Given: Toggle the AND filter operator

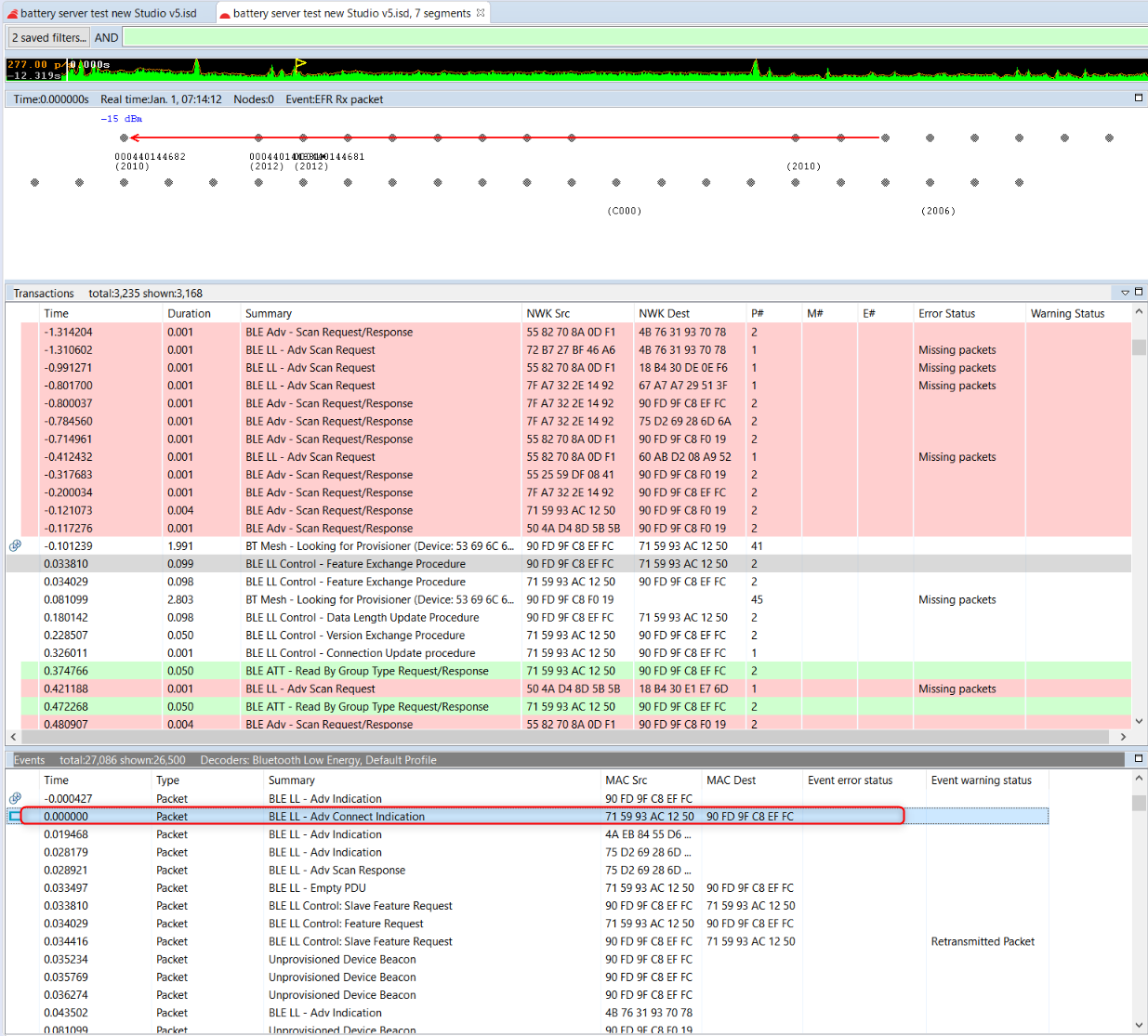Looking at the screenshot, I should (x=106, y=37).
